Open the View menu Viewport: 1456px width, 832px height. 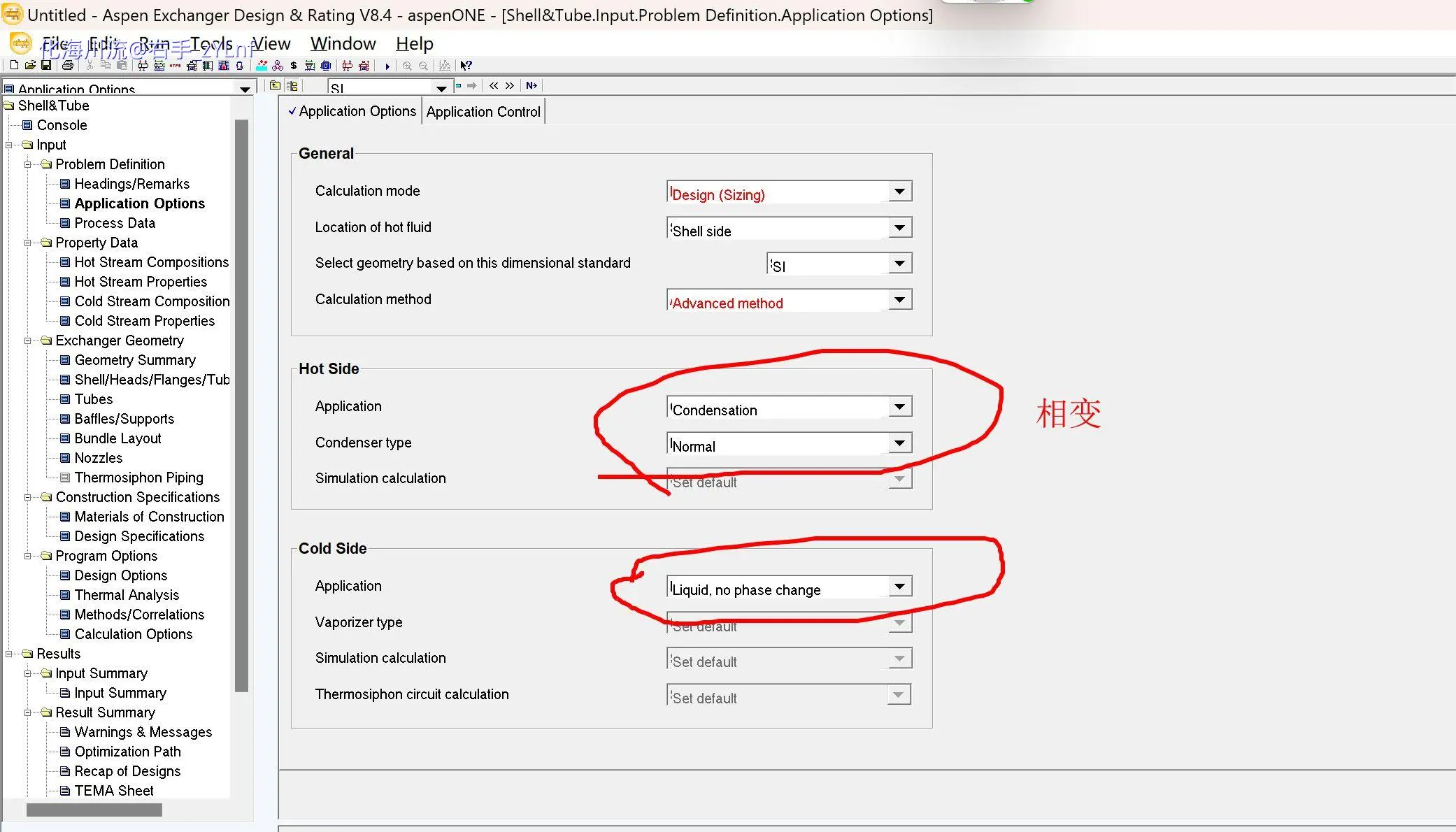coord(271,43)
